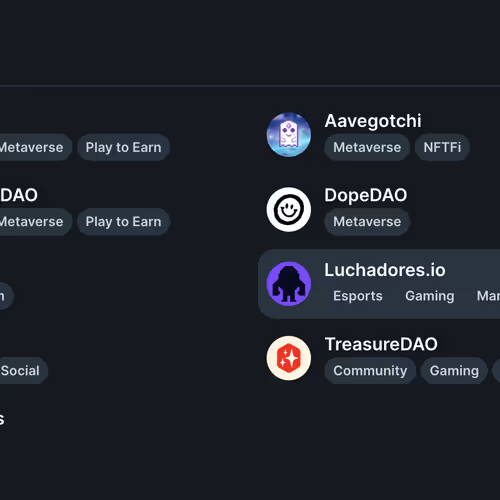
Task: Click the partially visible DAO title on left
Action: pyautogui.click(x=19, y=195)
